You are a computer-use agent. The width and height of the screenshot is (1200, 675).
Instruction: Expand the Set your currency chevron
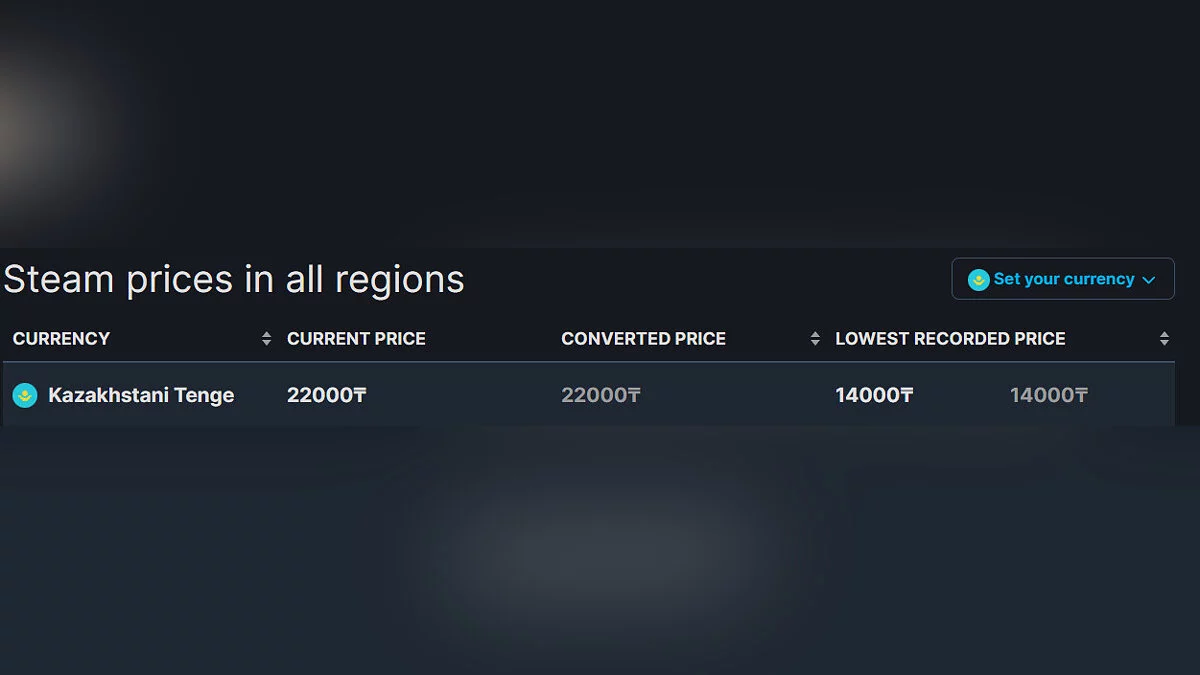[x=1148, y=280]
